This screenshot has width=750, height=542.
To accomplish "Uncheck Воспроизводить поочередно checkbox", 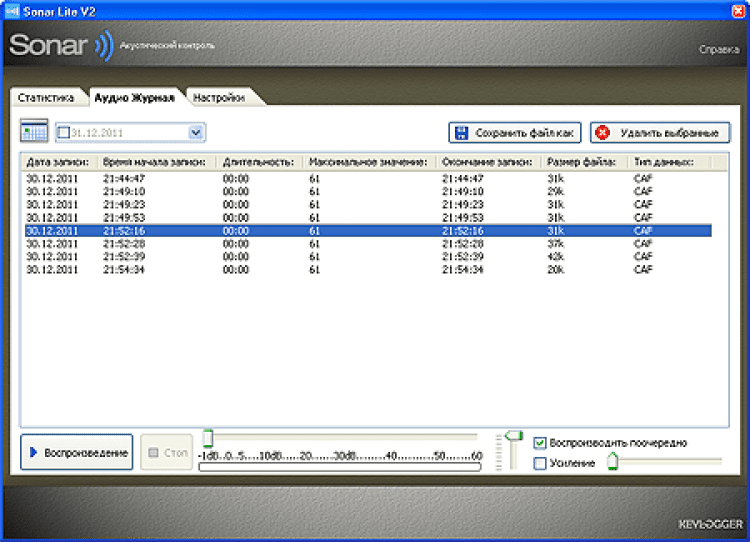I will click(x=540, y=443).
